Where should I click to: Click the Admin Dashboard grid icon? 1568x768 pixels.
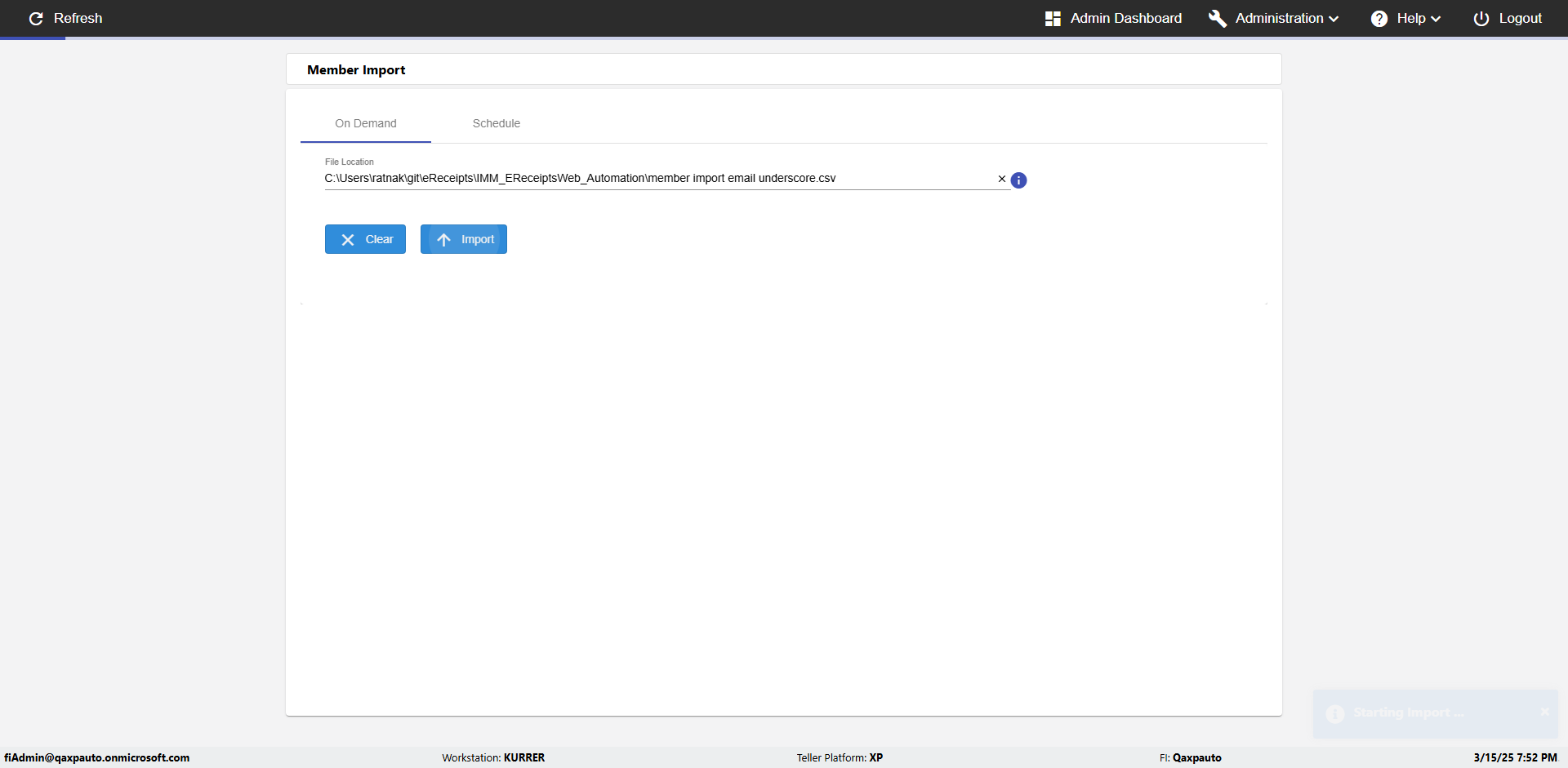[1053, 18]
